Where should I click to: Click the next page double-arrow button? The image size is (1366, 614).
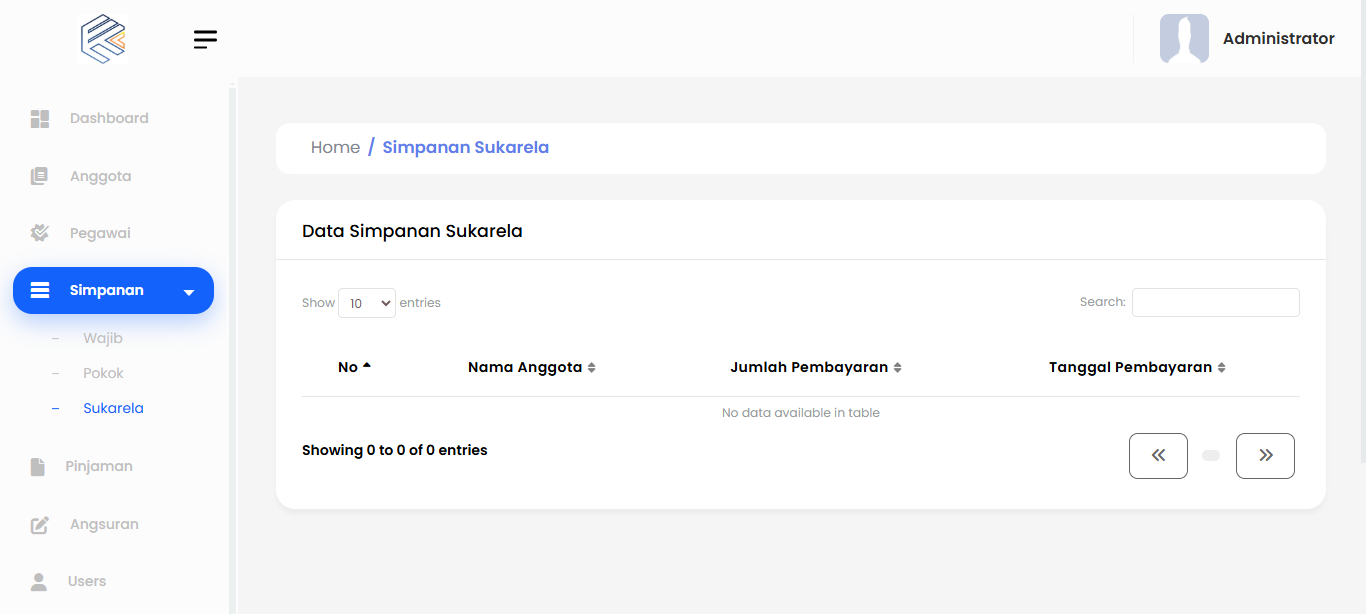click(x=1265, y=456)
